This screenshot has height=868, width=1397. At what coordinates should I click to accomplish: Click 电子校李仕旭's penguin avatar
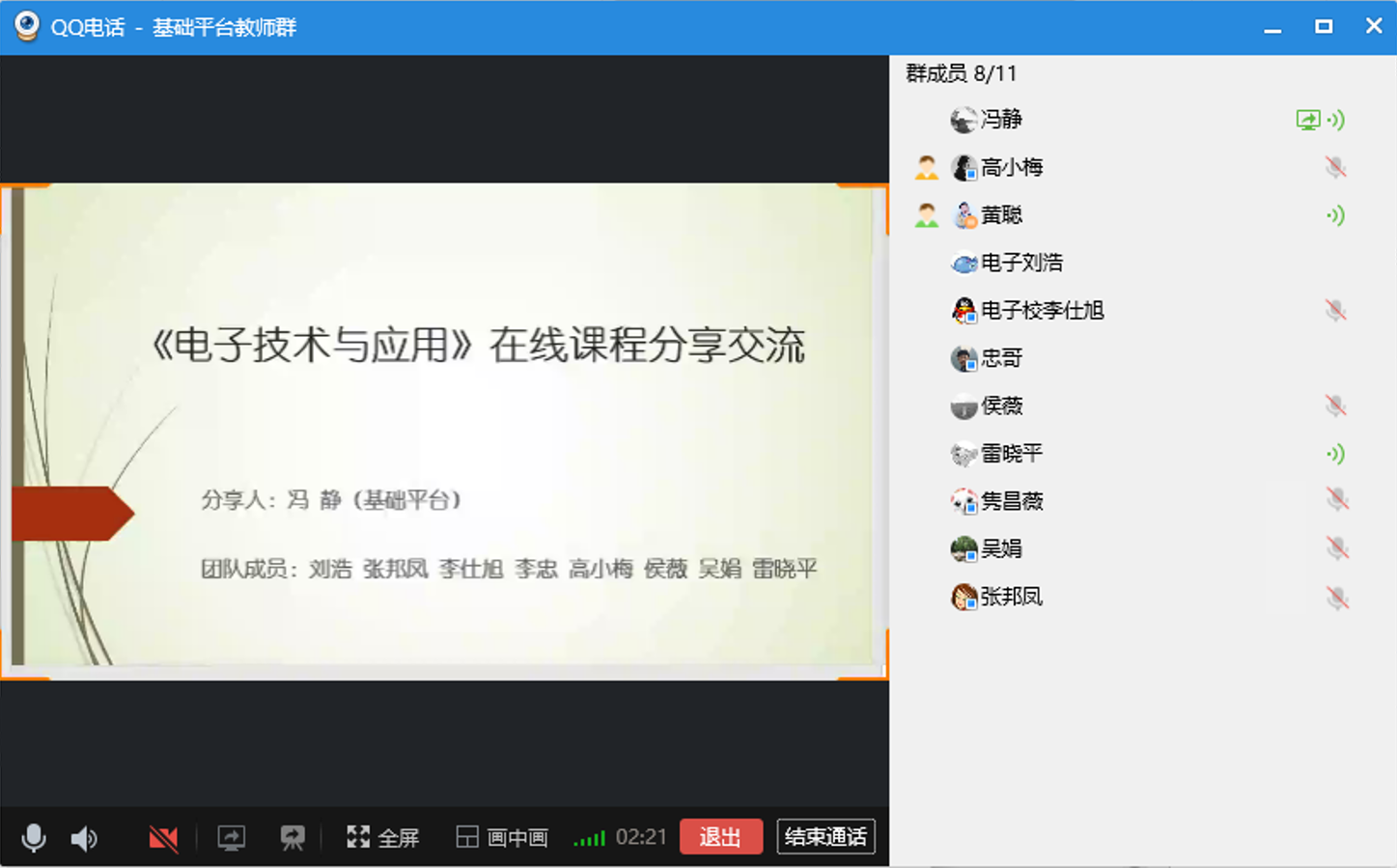964,311
